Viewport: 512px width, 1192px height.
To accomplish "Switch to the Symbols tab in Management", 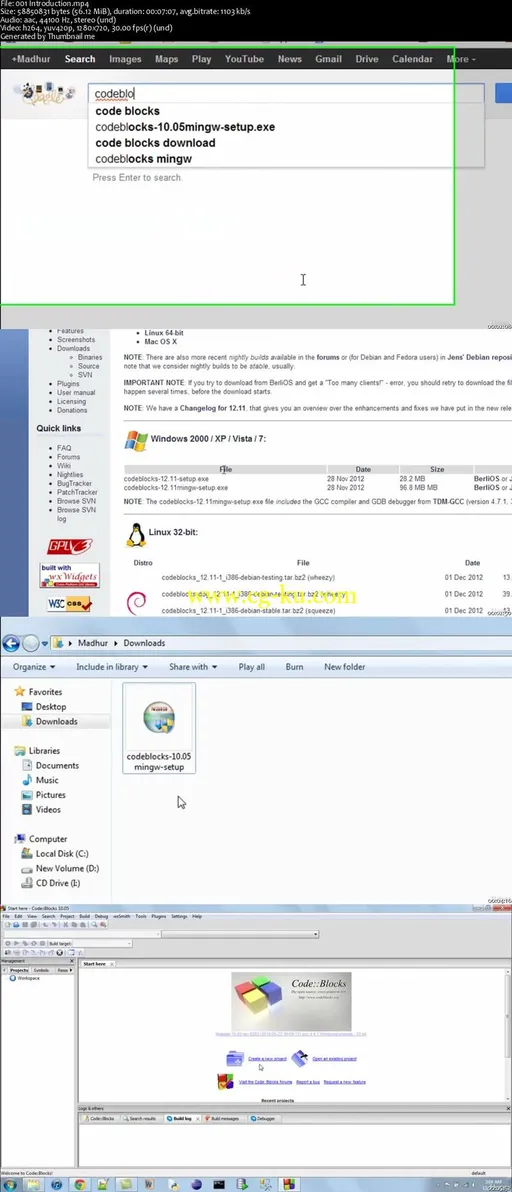I will (x=41, y=970).
